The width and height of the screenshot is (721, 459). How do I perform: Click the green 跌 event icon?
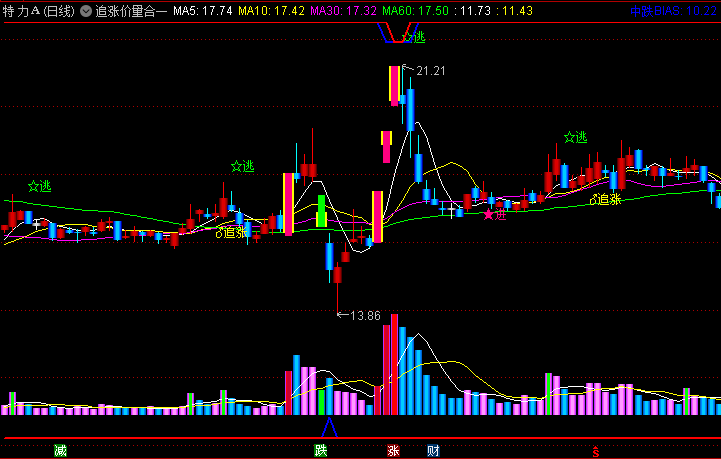[x=320, y=451]
